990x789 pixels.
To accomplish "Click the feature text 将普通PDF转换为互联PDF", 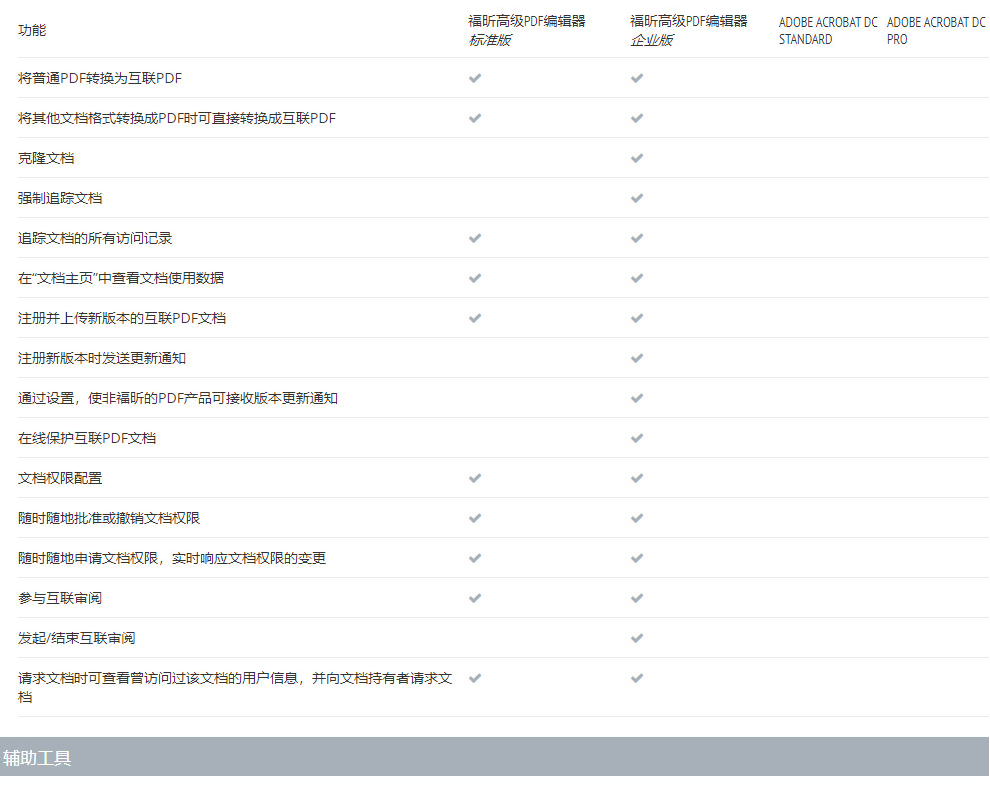I will point(100,78).
